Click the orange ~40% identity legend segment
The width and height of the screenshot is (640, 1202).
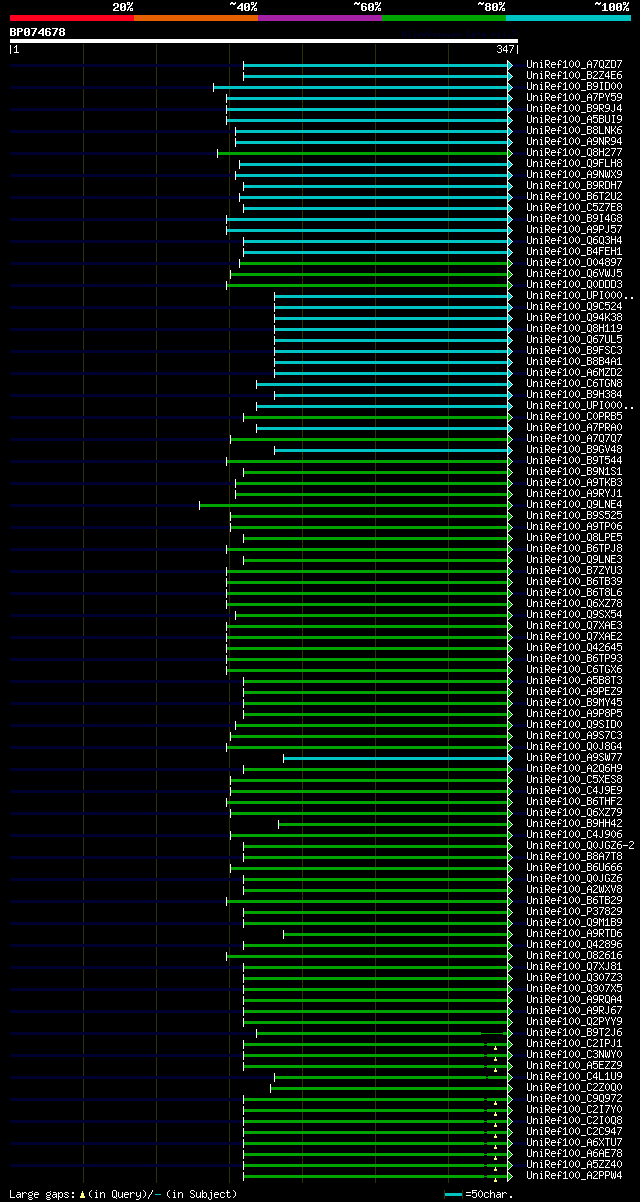(196, 17)
